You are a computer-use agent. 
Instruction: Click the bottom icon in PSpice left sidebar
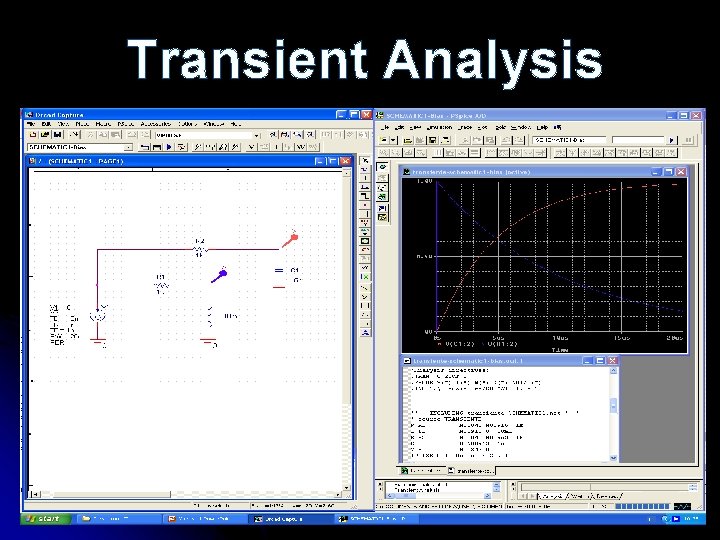(382, 217)
